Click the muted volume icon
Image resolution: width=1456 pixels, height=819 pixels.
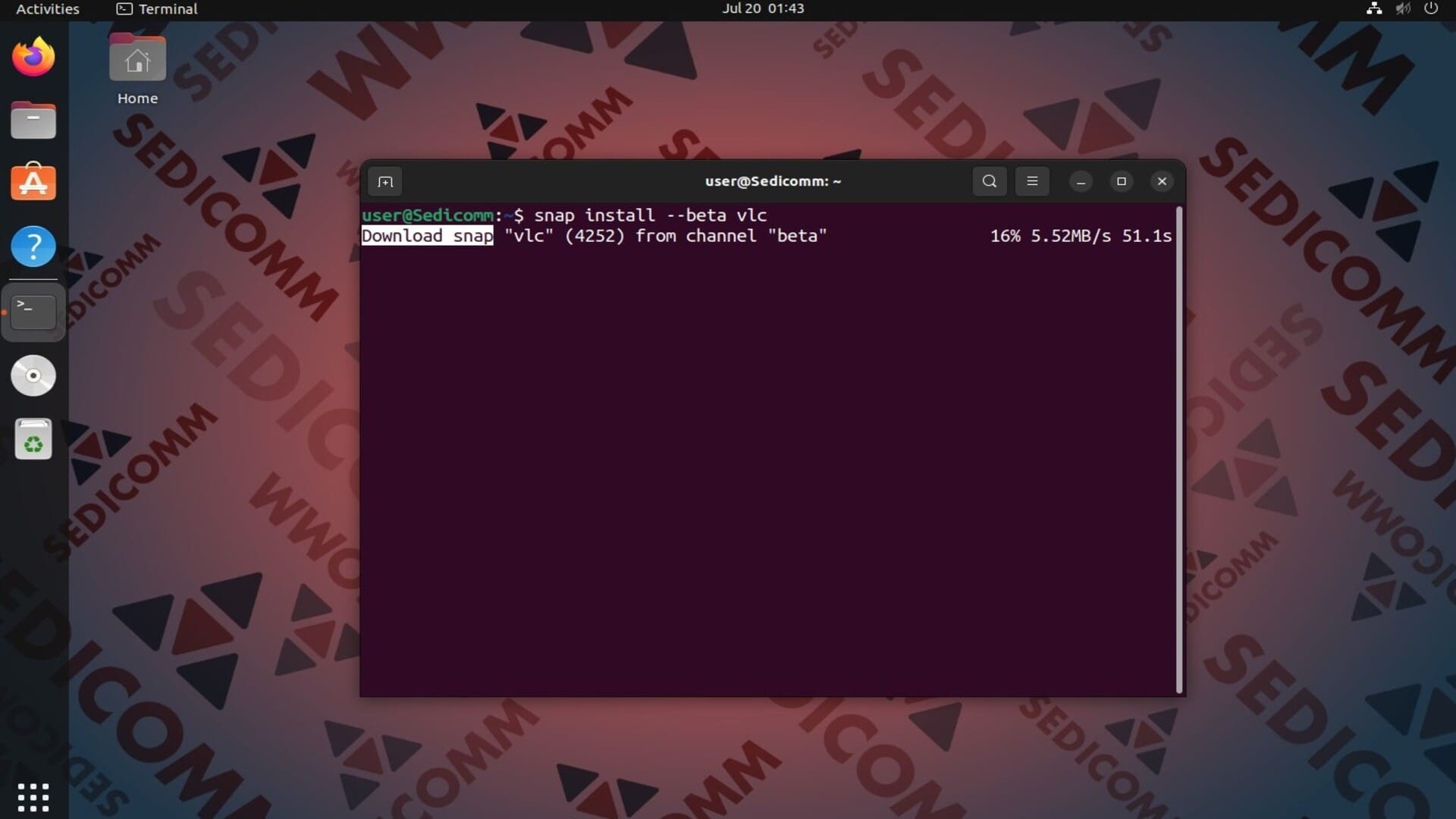tap(1403, 9)
